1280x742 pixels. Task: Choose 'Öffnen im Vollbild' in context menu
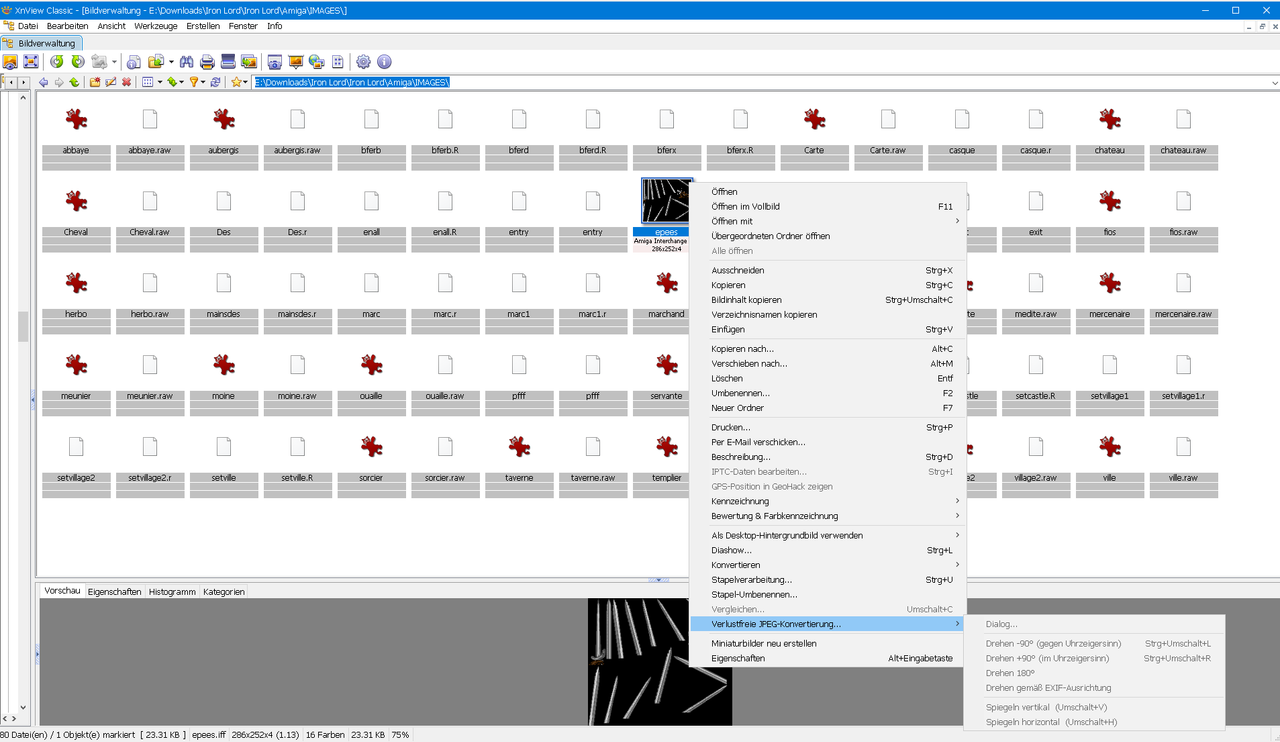coord(827,206)
